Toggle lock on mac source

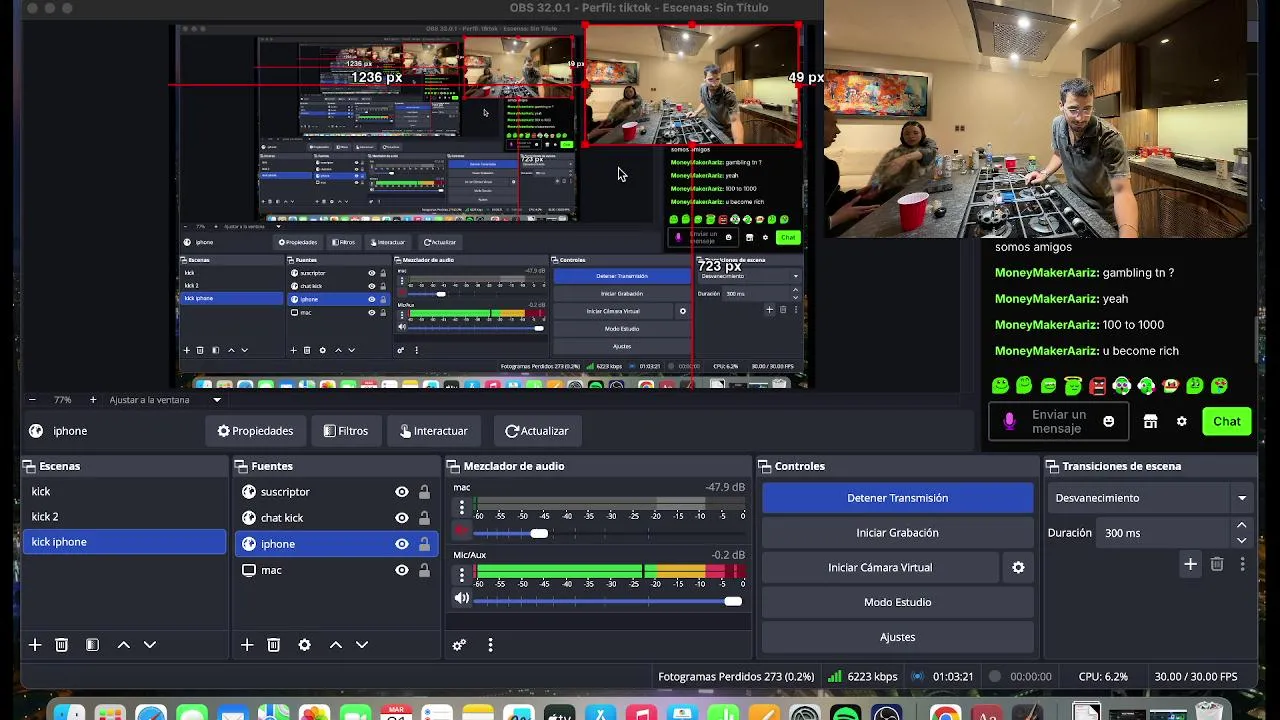(425, 570)
